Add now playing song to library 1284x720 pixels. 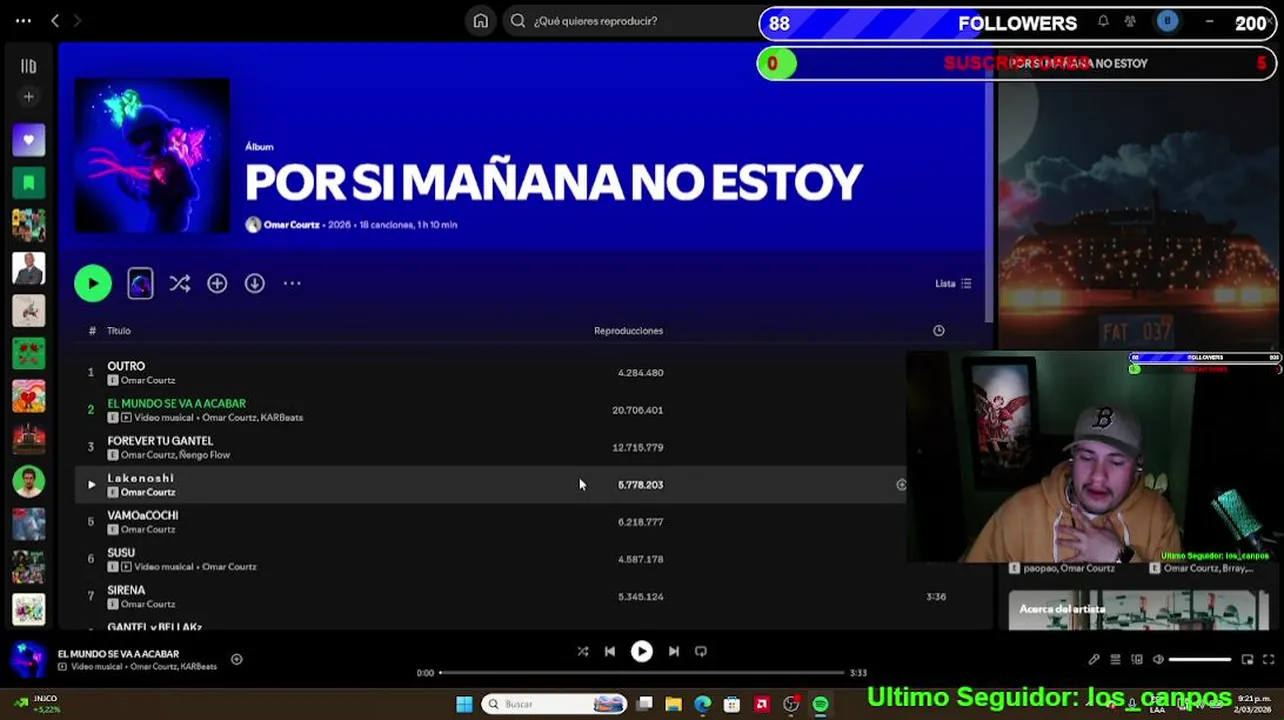coord(237,660)
